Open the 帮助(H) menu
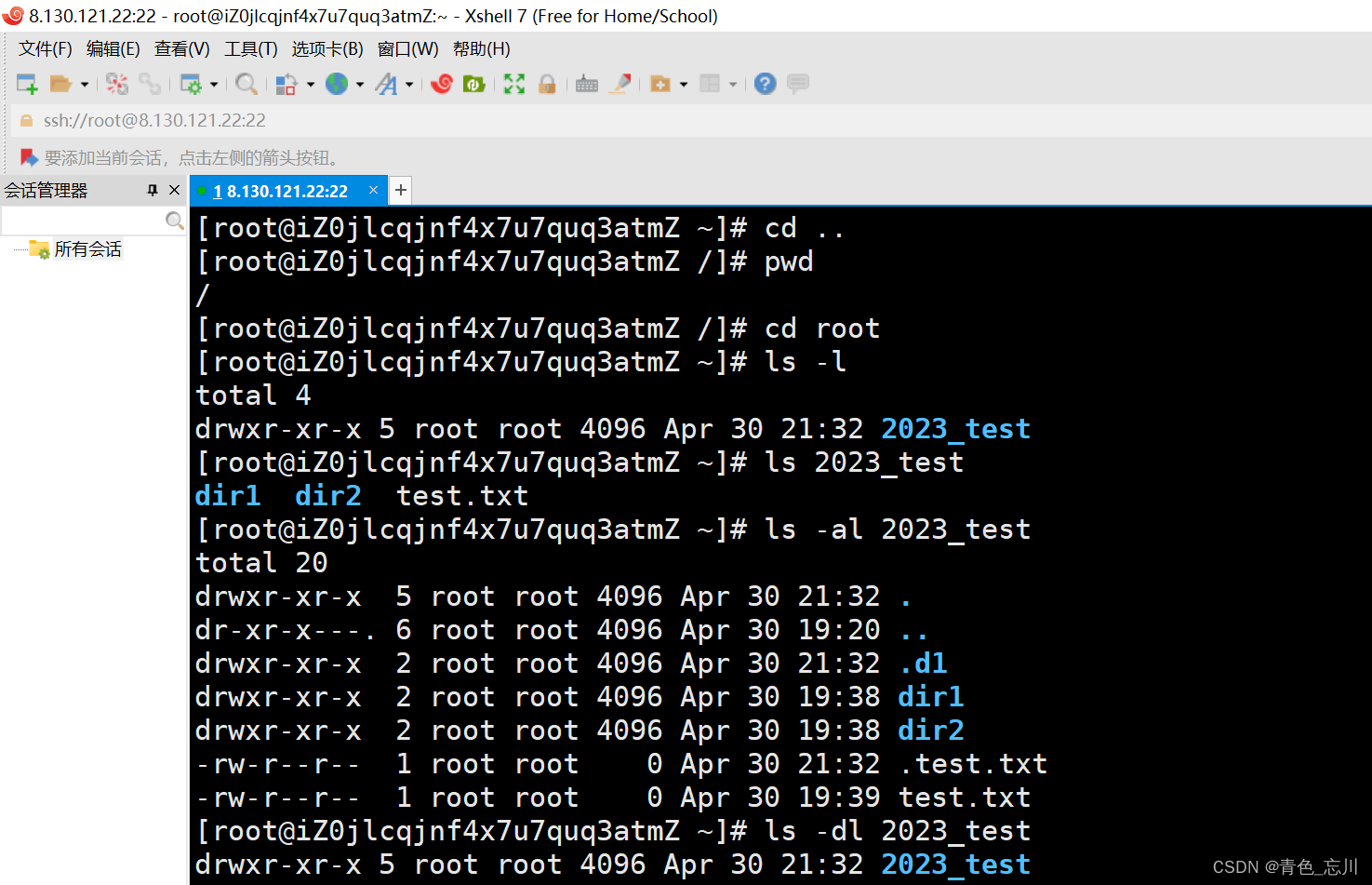The image size is (1372, 885). tap(482, 49)
